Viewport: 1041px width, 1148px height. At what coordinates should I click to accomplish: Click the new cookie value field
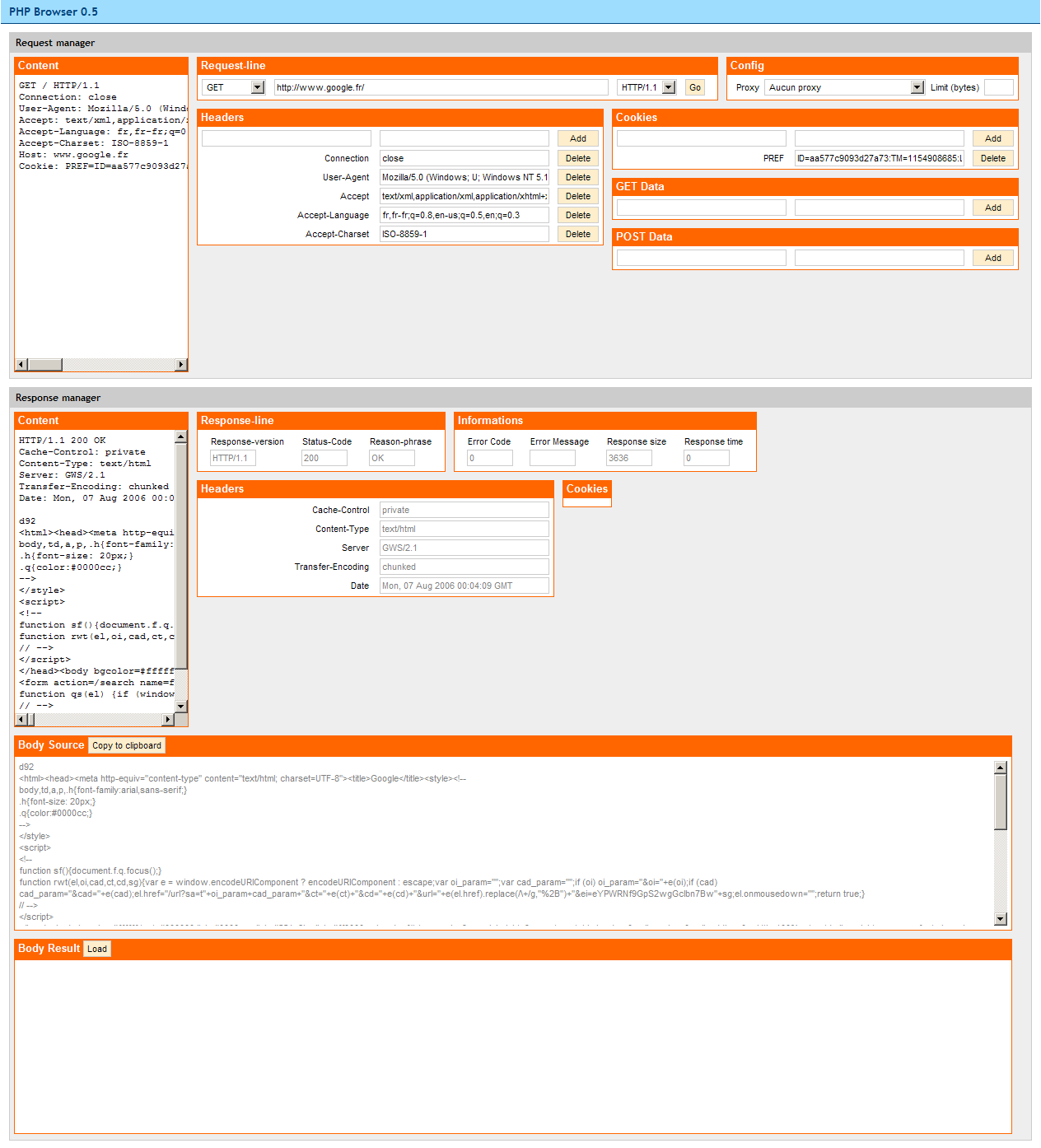pyautogui.click(x=880, y=138)
